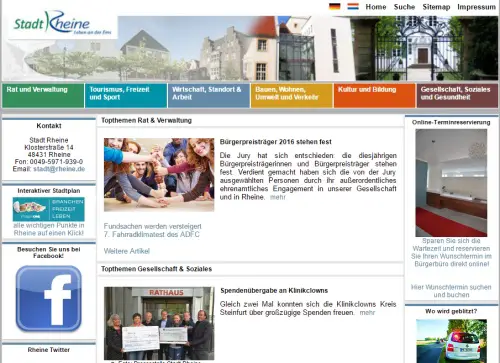Open Bauen, Wohnen, Umwelt und Verkehr
This screenshot has width=500, height=363.
(292, 96)
